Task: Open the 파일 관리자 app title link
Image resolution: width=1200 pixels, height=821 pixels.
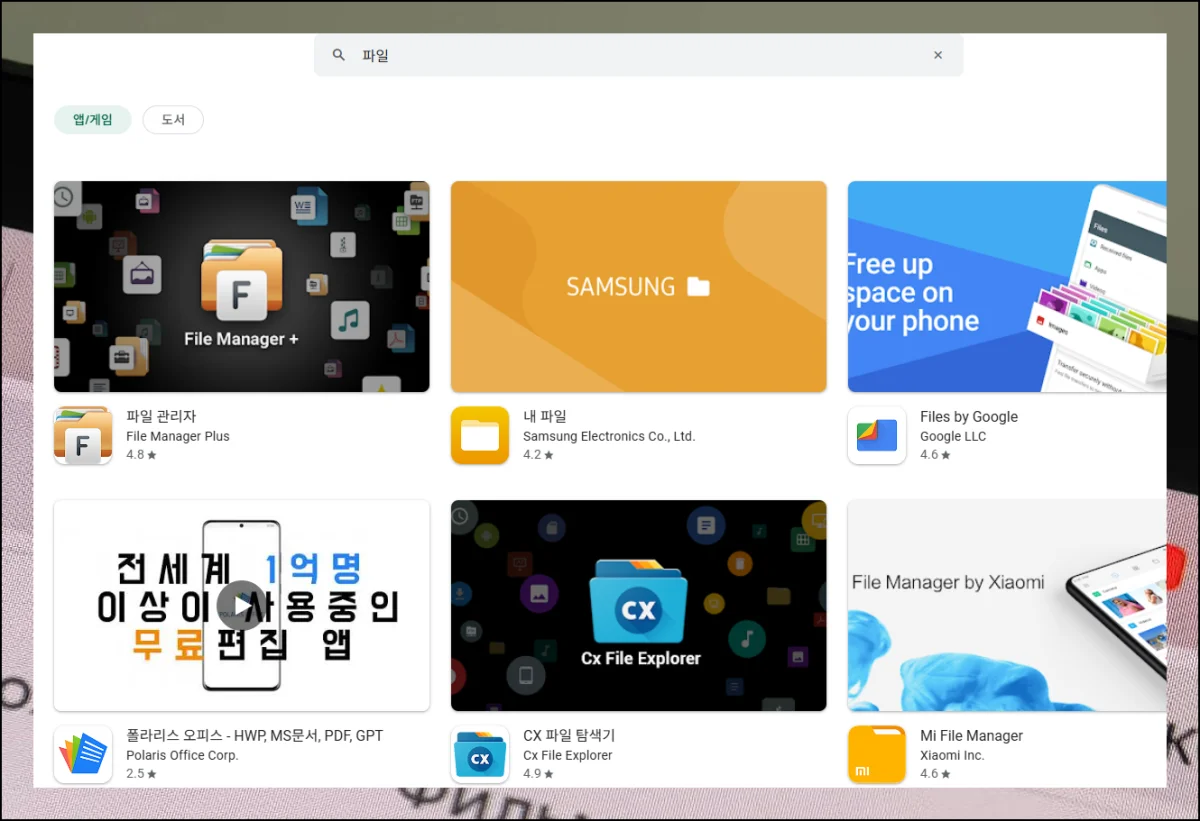Action: pyautogui.click(x=161, y=416)
